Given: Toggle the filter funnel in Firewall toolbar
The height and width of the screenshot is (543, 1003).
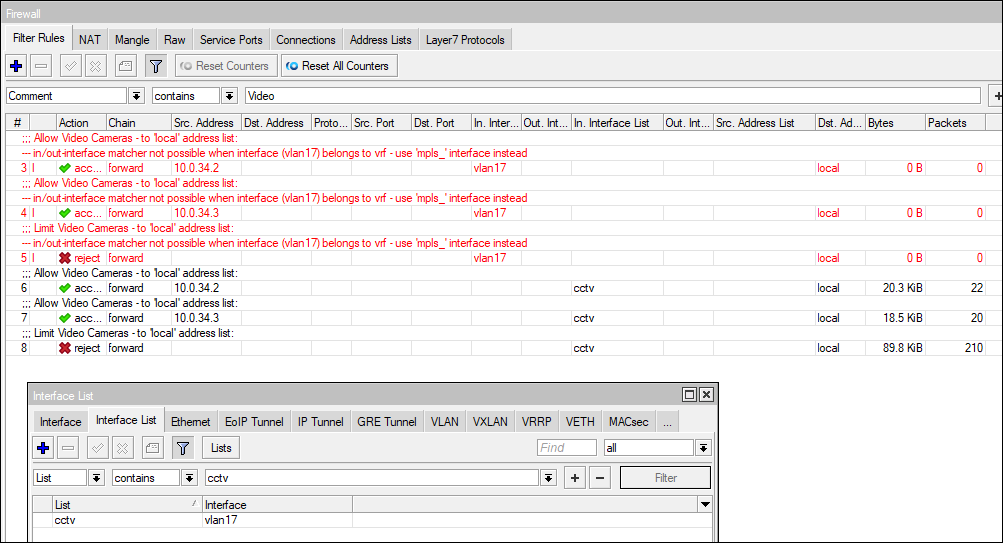Looking at the screenshot, I should tap(156, 66).
